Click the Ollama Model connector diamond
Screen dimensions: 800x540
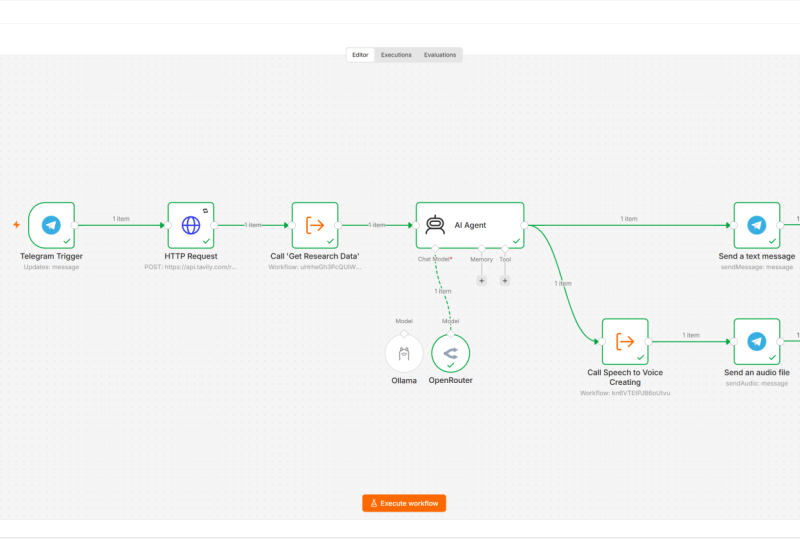[404, 334]
